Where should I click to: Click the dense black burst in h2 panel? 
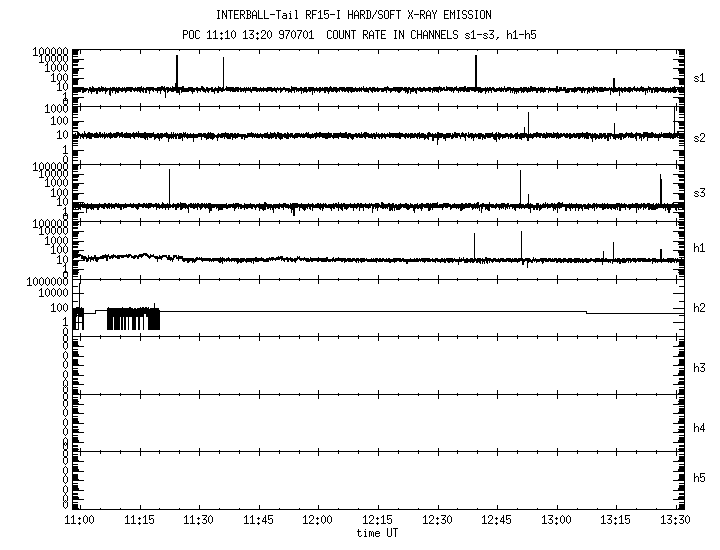(x=133, y=318)
